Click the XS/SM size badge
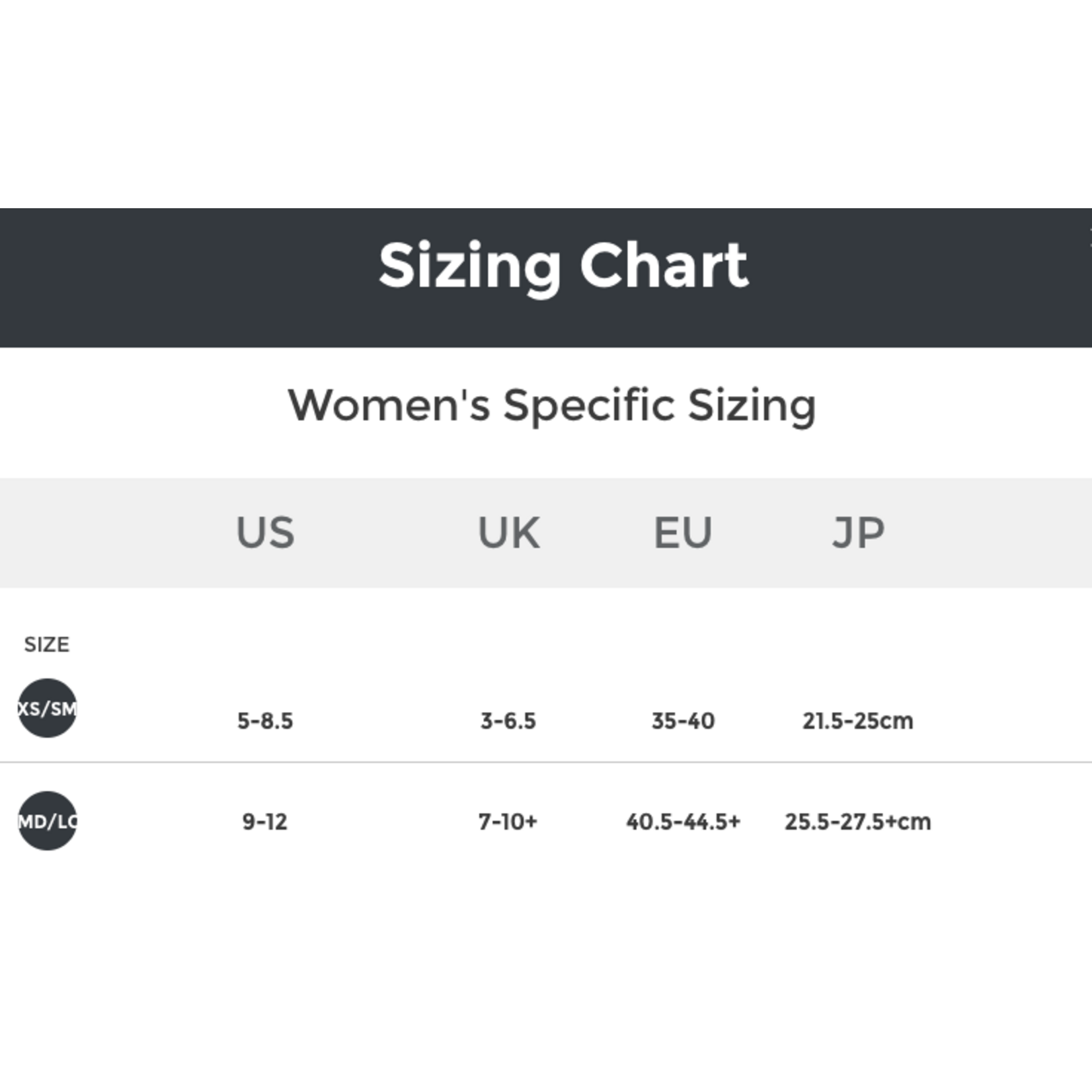The width and height of the screenshot is (1092, 1092). [47, 709]
